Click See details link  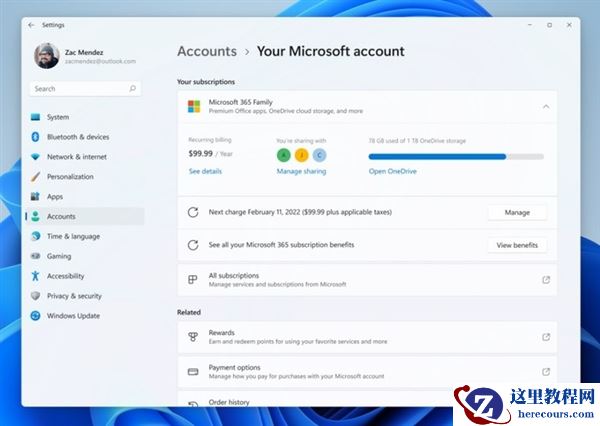tap(205, 171)
